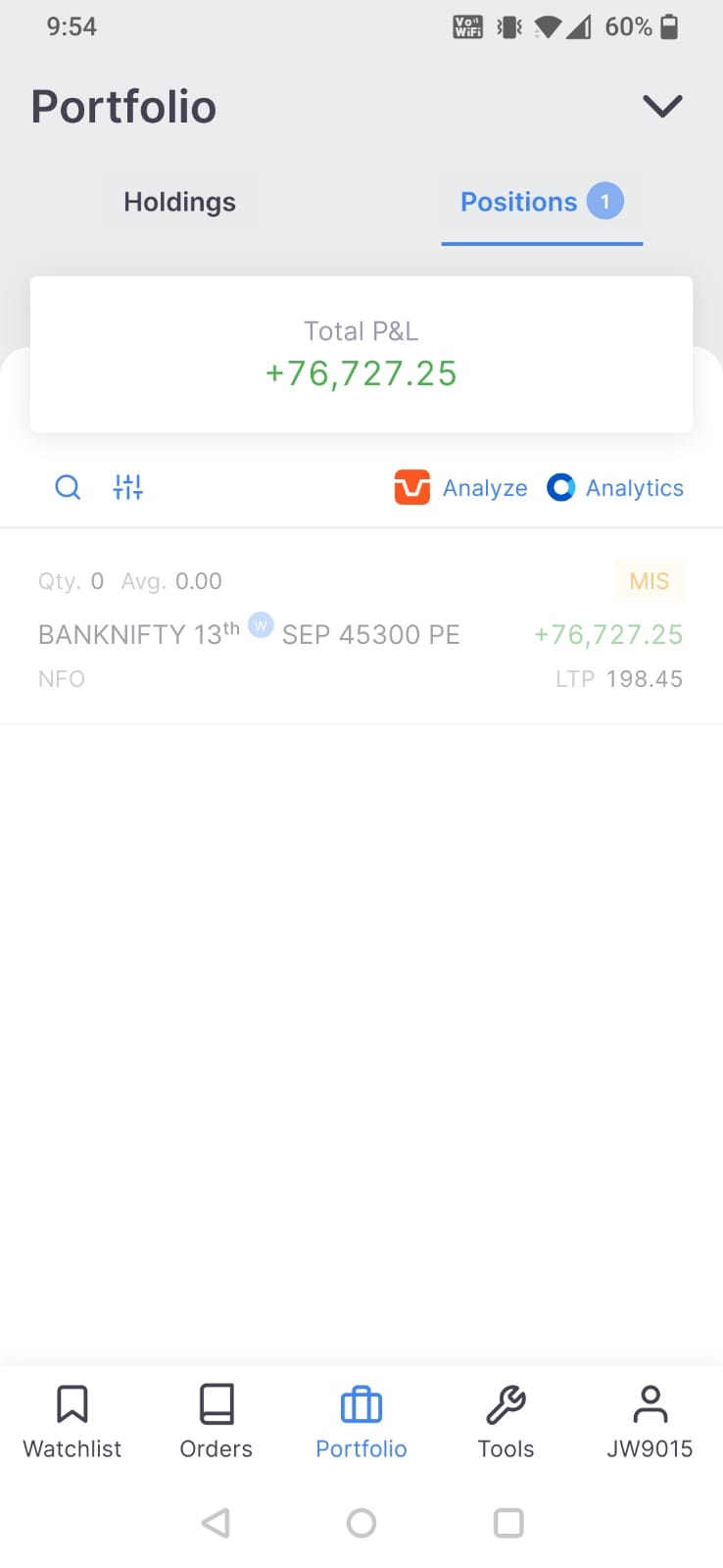
Task: Tap the blue Analytics circle icon
Action: click(x=560, y=487)
